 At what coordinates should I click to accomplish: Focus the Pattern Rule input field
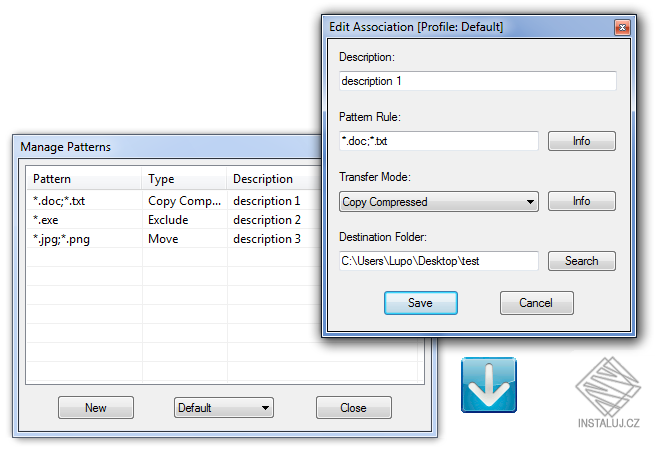(x=439, y=141)
